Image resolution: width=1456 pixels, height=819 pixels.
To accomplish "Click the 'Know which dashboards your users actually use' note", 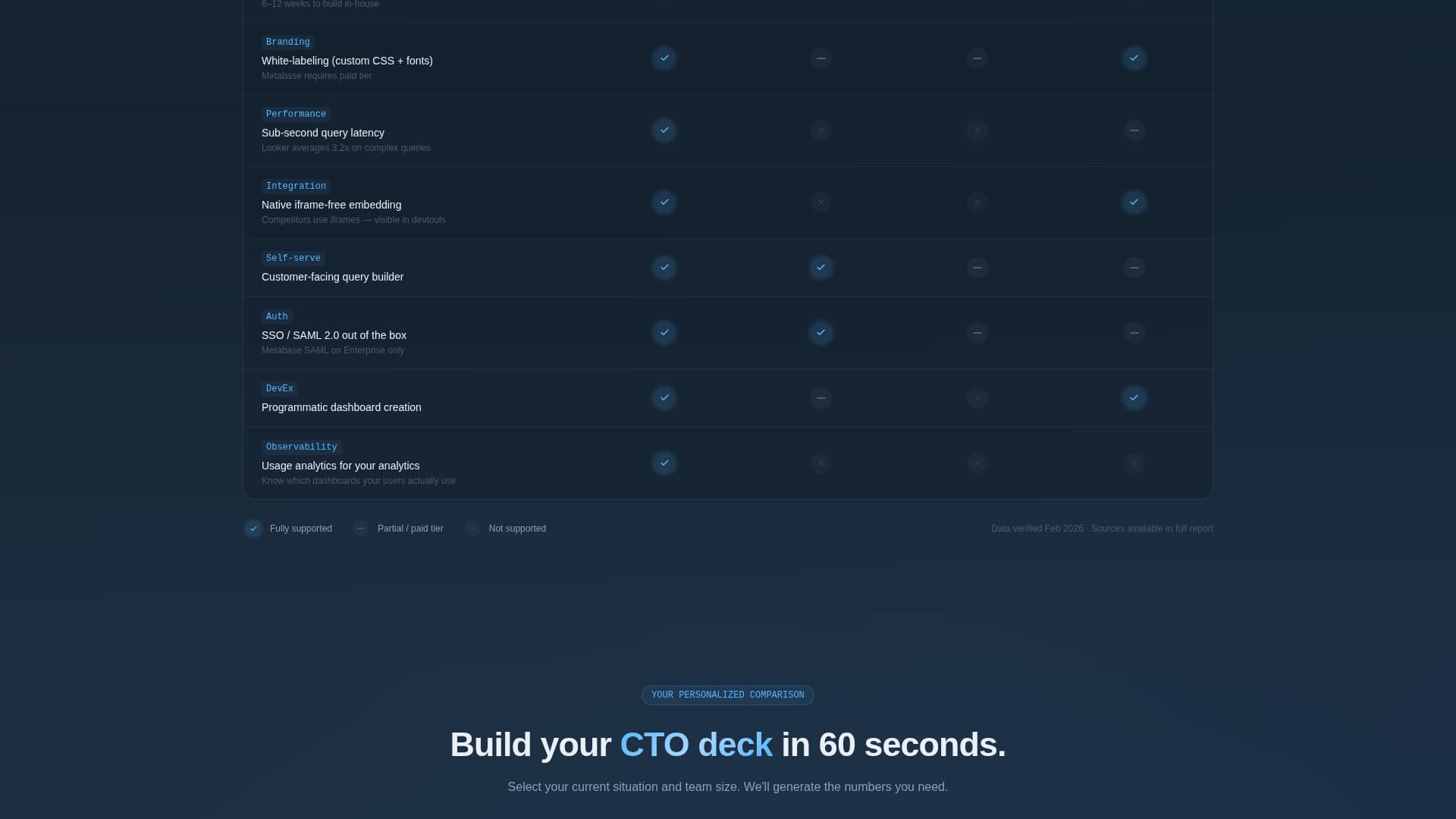I will 359,481.
